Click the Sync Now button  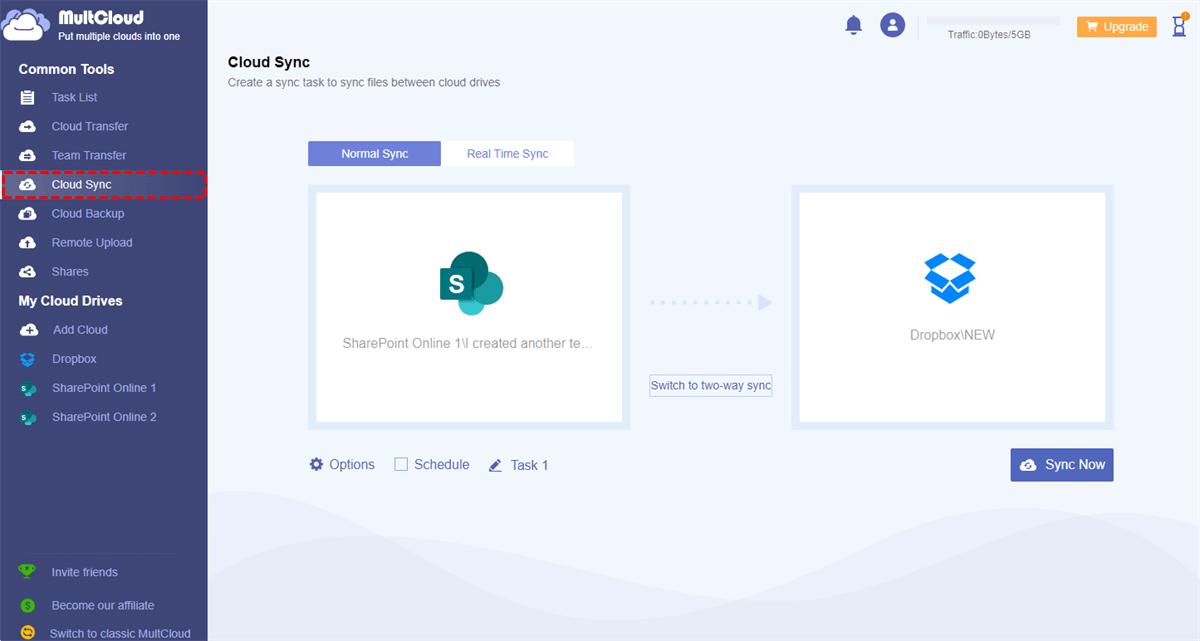[x=1062, y=465]
